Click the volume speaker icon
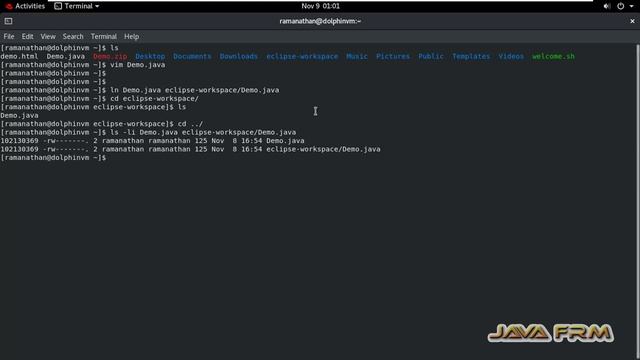The height and width of the screenshot is (360, 640). [x=607, y=6]
